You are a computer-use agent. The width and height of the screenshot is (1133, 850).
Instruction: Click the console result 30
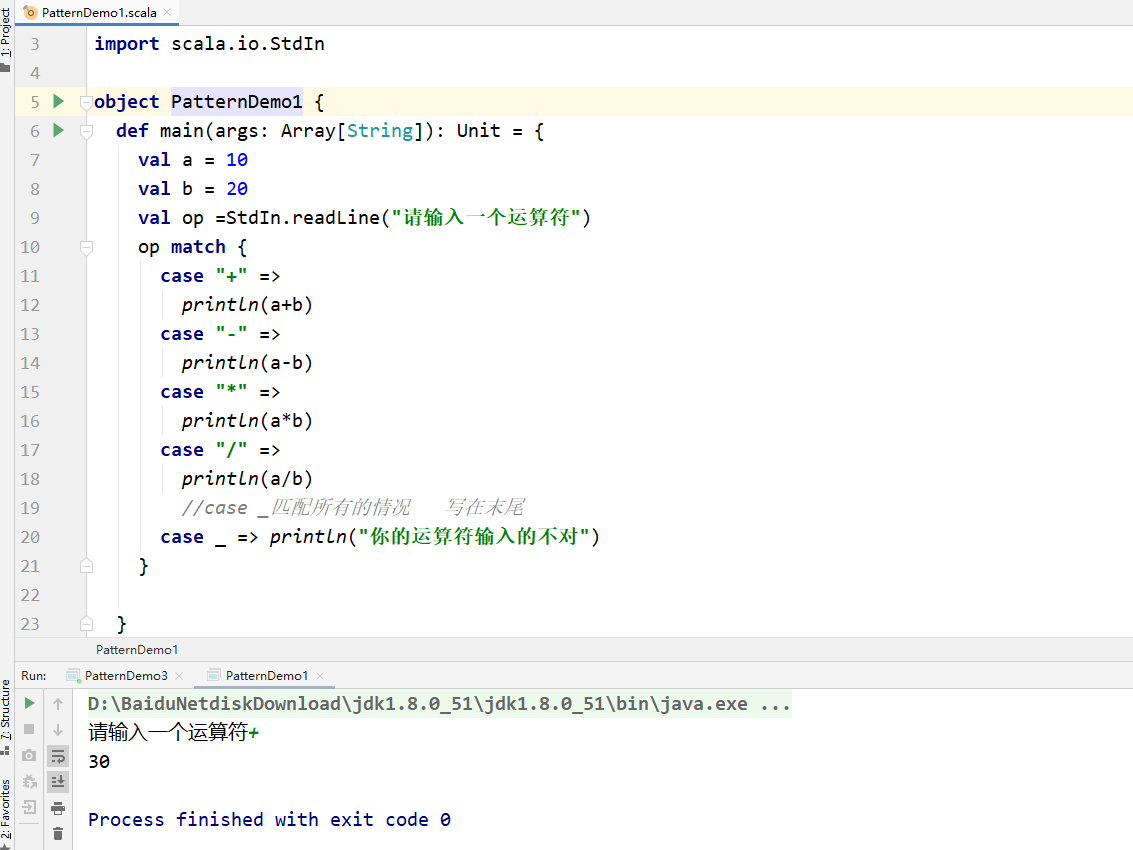pyautogui.click(x=99, y=762)
